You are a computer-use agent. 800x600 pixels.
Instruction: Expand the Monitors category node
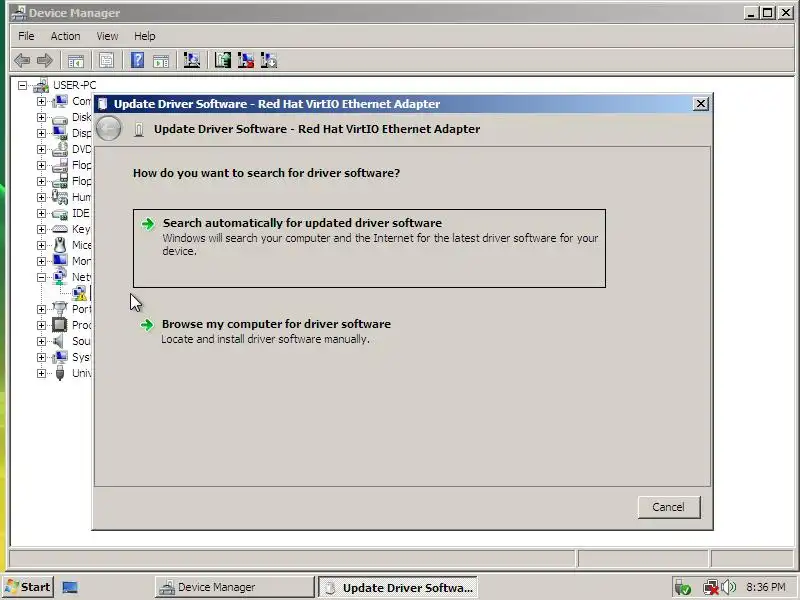41,261
